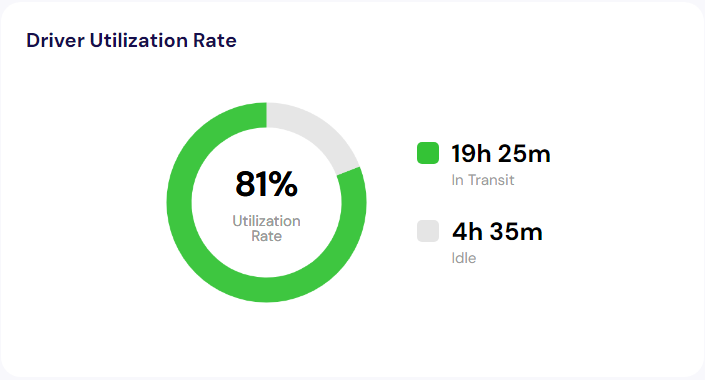Click the 25m portion of the In Transit time
Viewport: 705px width, 380px height.
click(524, 153)
